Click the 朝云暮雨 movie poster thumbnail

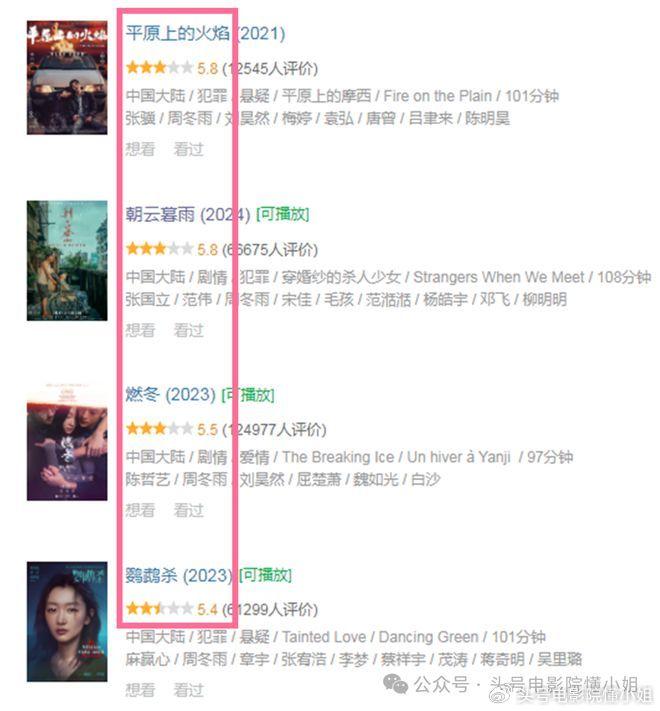[67, 261]
